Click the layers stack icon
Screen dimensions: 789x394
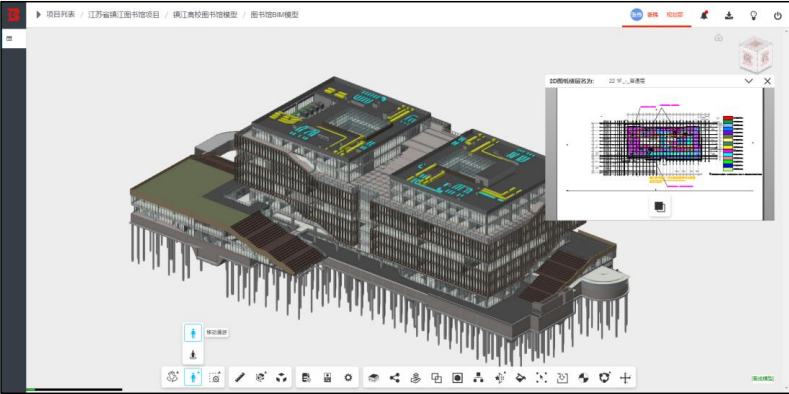pos(374,377)
